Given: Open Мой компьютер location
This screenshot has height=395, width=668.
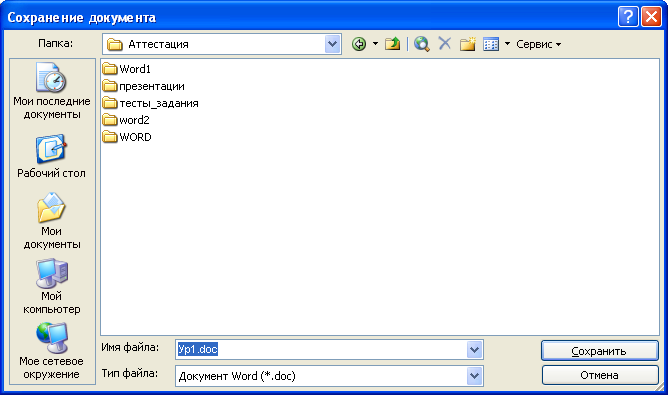Looking at the screenshot, I should tap(52, 286).
